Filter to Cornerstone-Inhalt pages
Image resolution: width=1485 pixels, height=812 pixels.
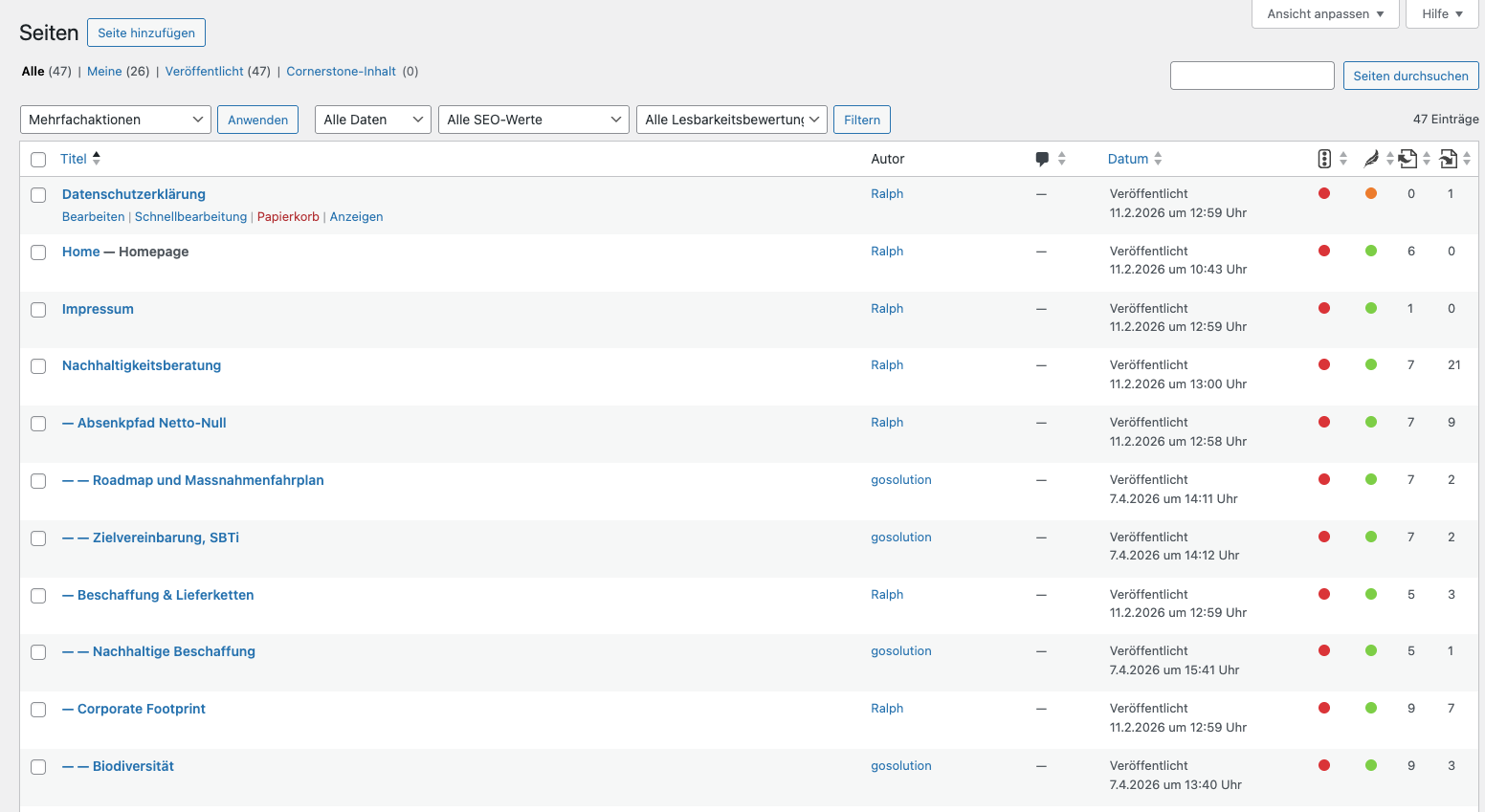(342, 71)
